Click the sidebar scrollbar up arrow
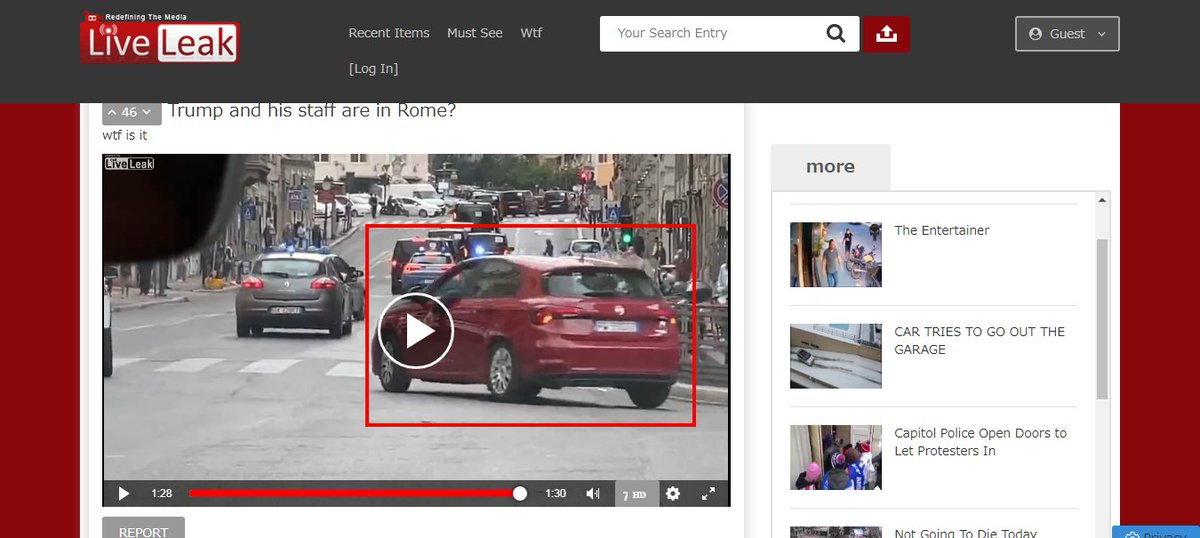 tap(1103, 200)
